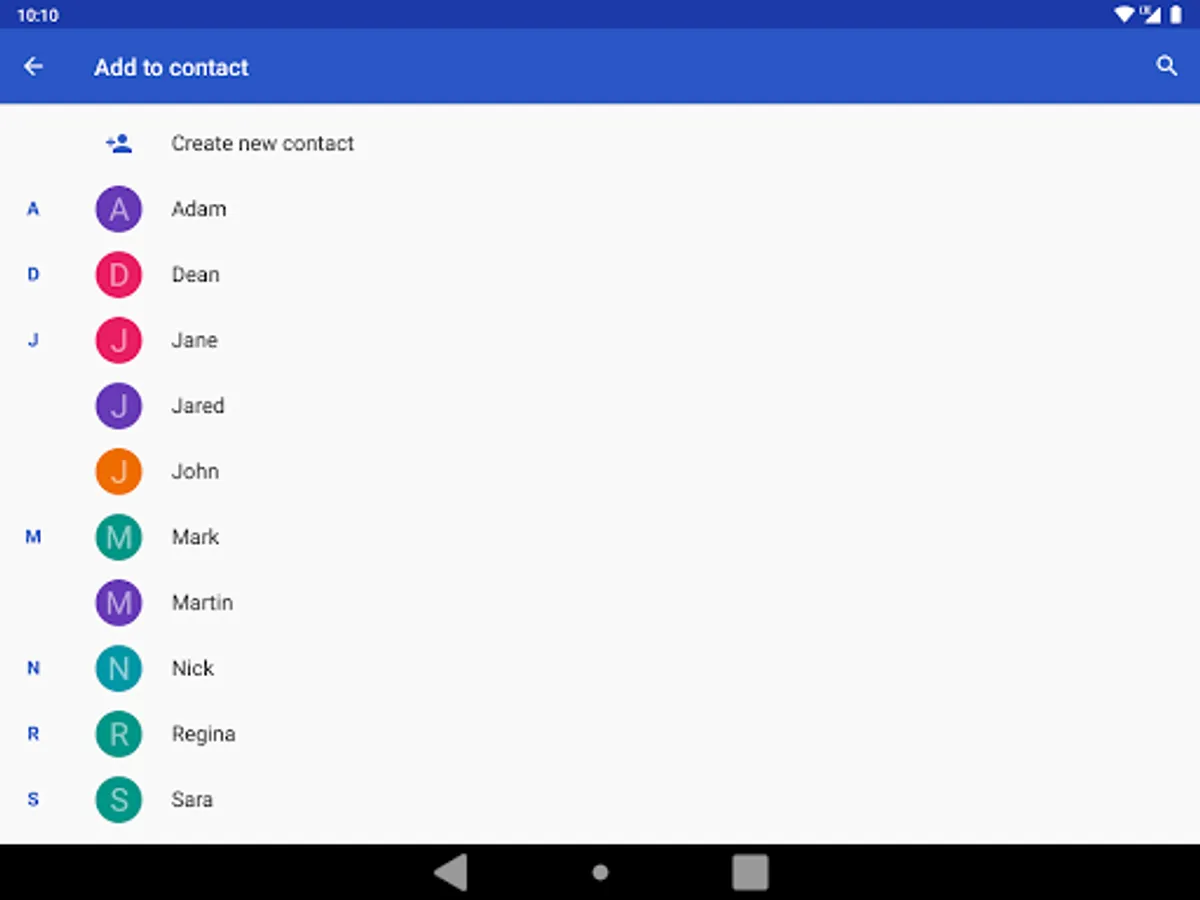1200x900 pixels.
Task: Tap John's orange J avatar
Action: (119, 472)
